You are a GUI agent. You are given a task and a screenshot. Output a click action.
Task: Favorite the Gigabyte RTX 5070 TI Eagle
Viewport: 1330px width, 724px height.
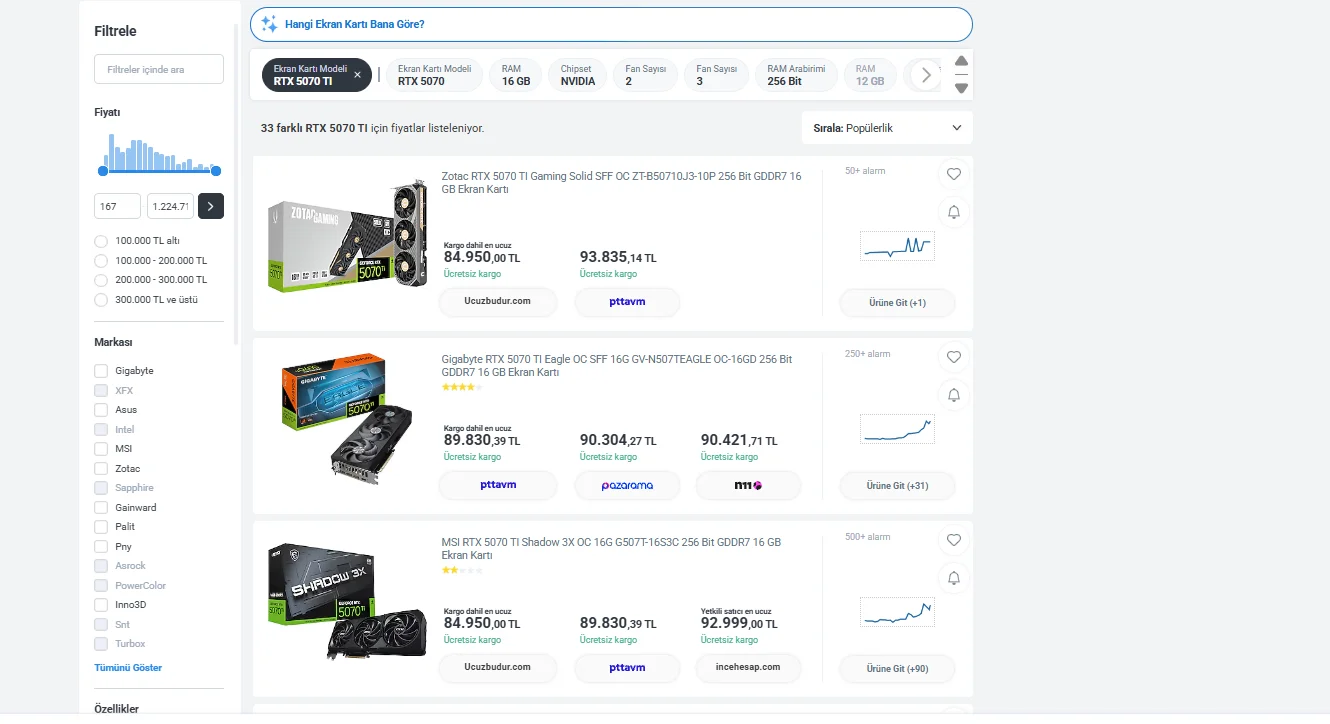[x=953, y=357]
